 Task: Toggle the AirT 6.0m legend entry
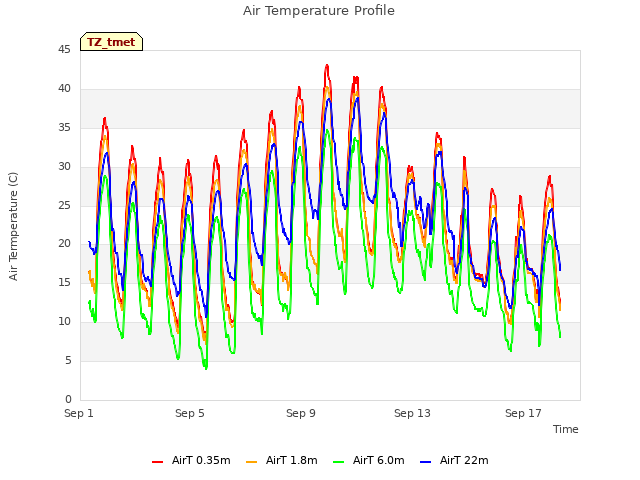[x=369, y=460]
